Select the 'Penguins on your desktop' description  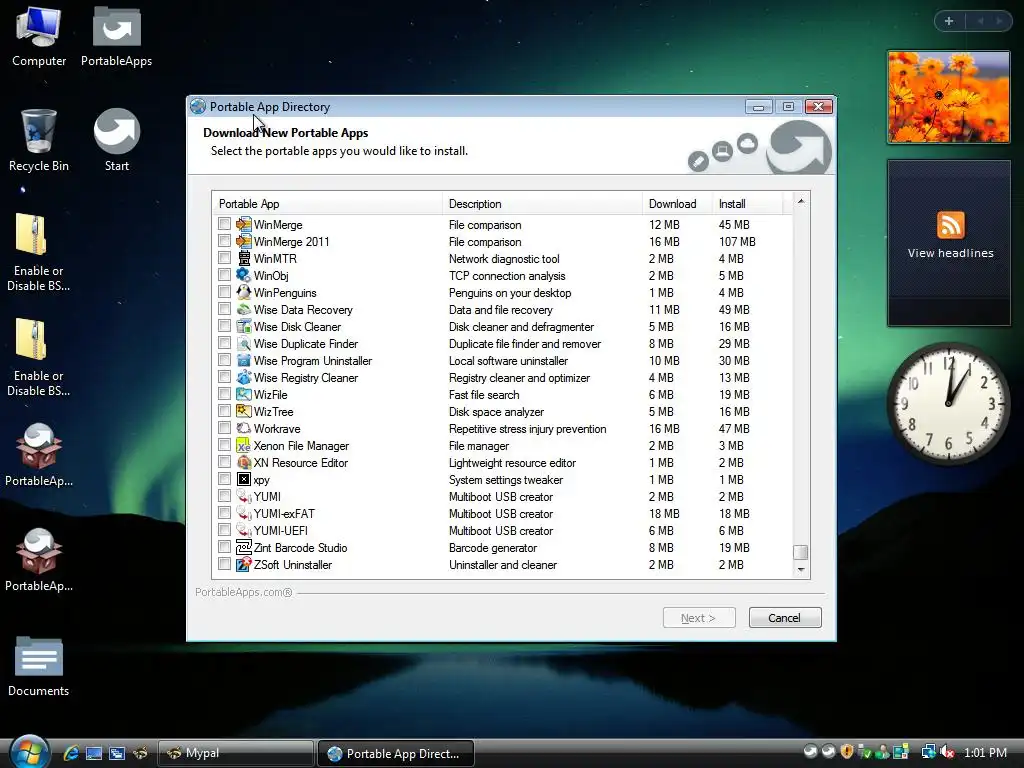point(510,293)
